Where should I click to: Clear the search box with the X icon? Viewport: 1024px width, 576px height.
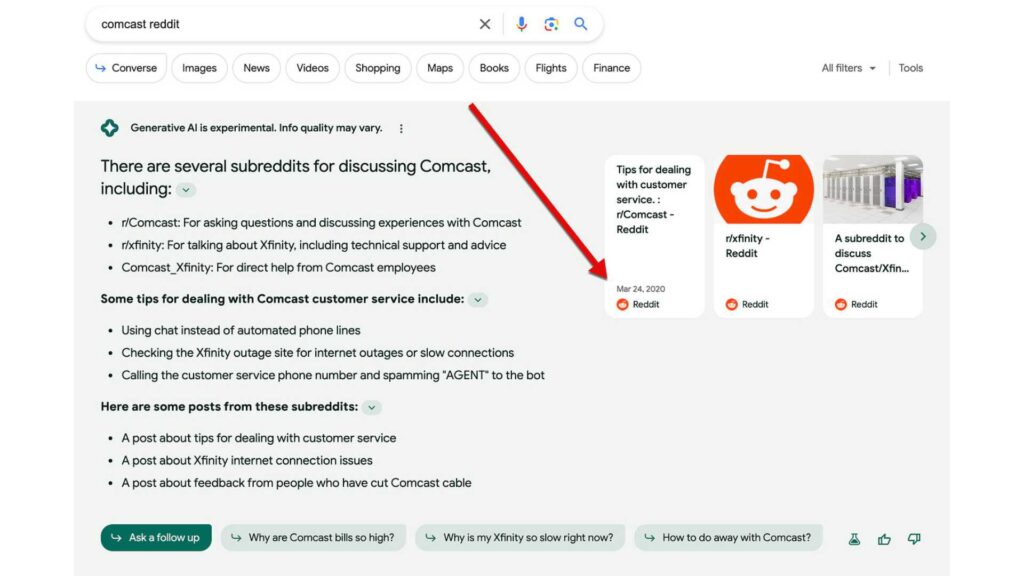pyautogui.click(x=485, y=24)
